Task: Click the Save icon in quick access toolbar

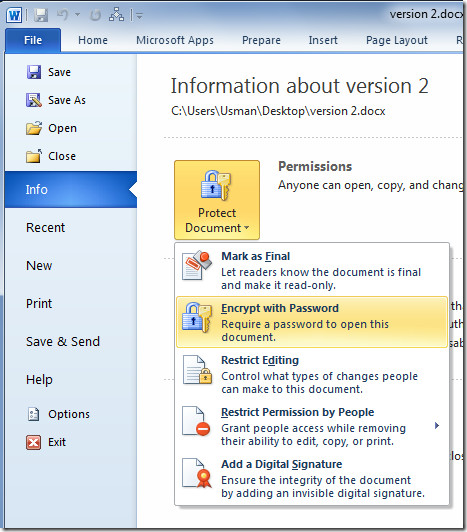Action: (41, 15)
